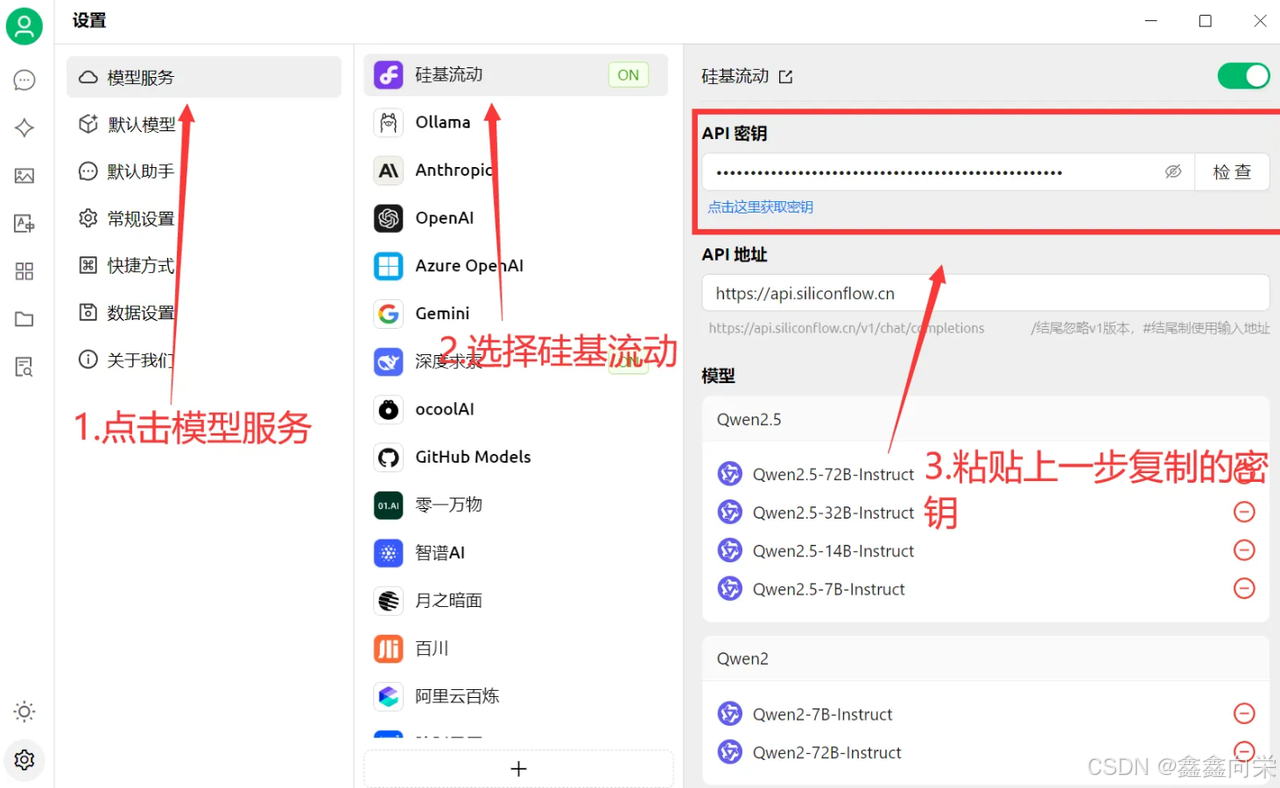Open 默认模型 settings

204,124
